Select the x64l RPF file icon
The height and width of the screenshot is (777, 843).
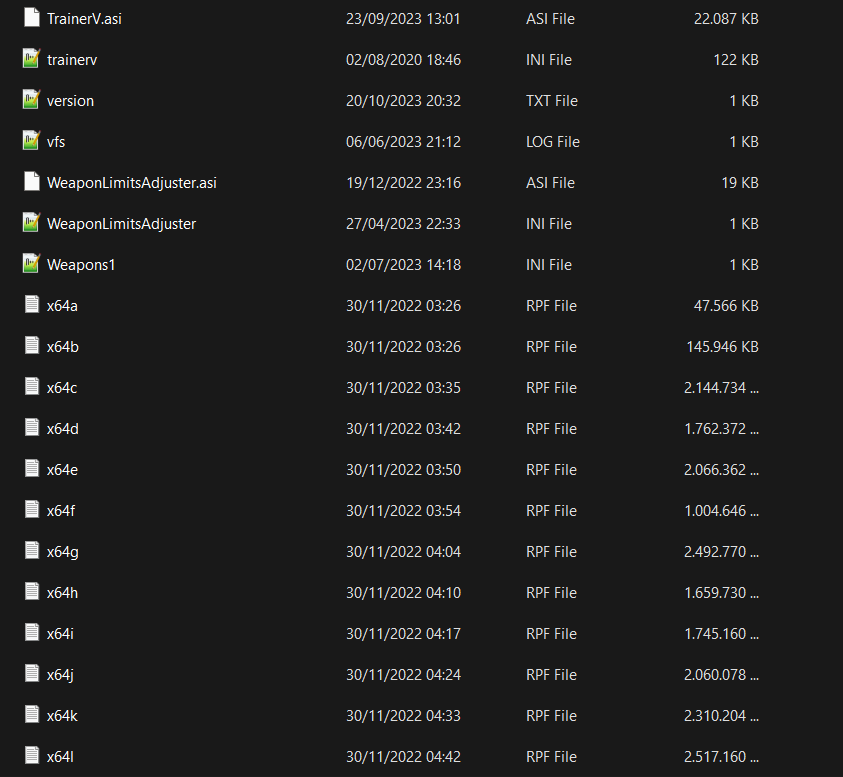(31, 756)
